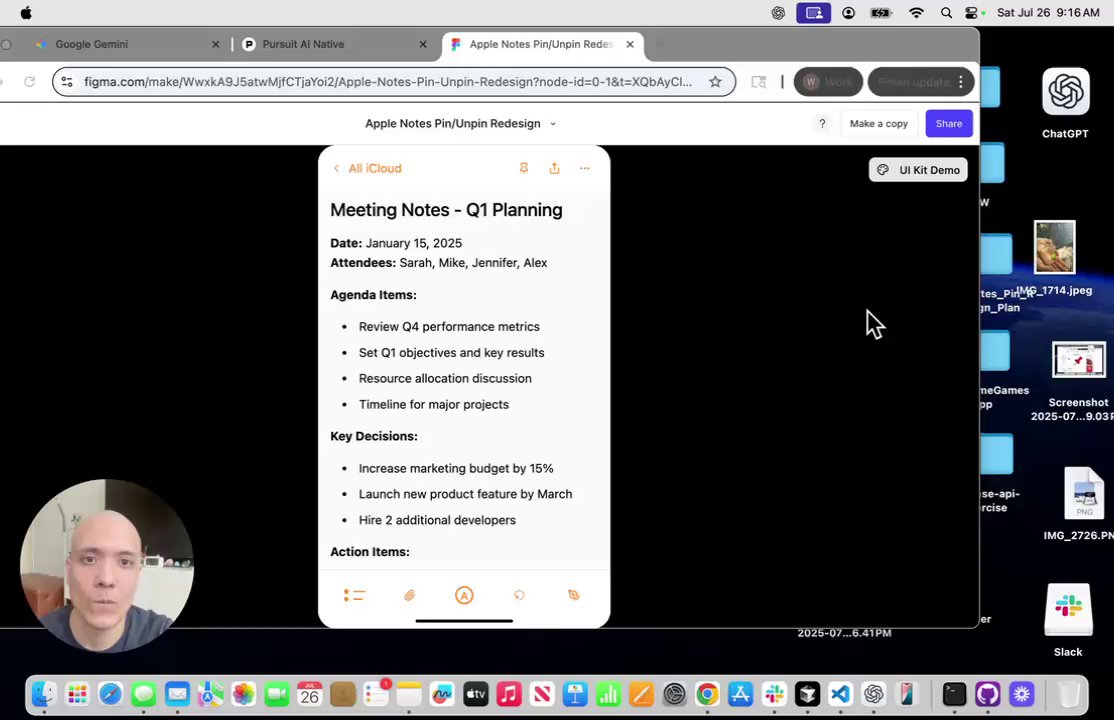
Task: Open Launchpad in the Dock
Action: [x=77, y=694]
